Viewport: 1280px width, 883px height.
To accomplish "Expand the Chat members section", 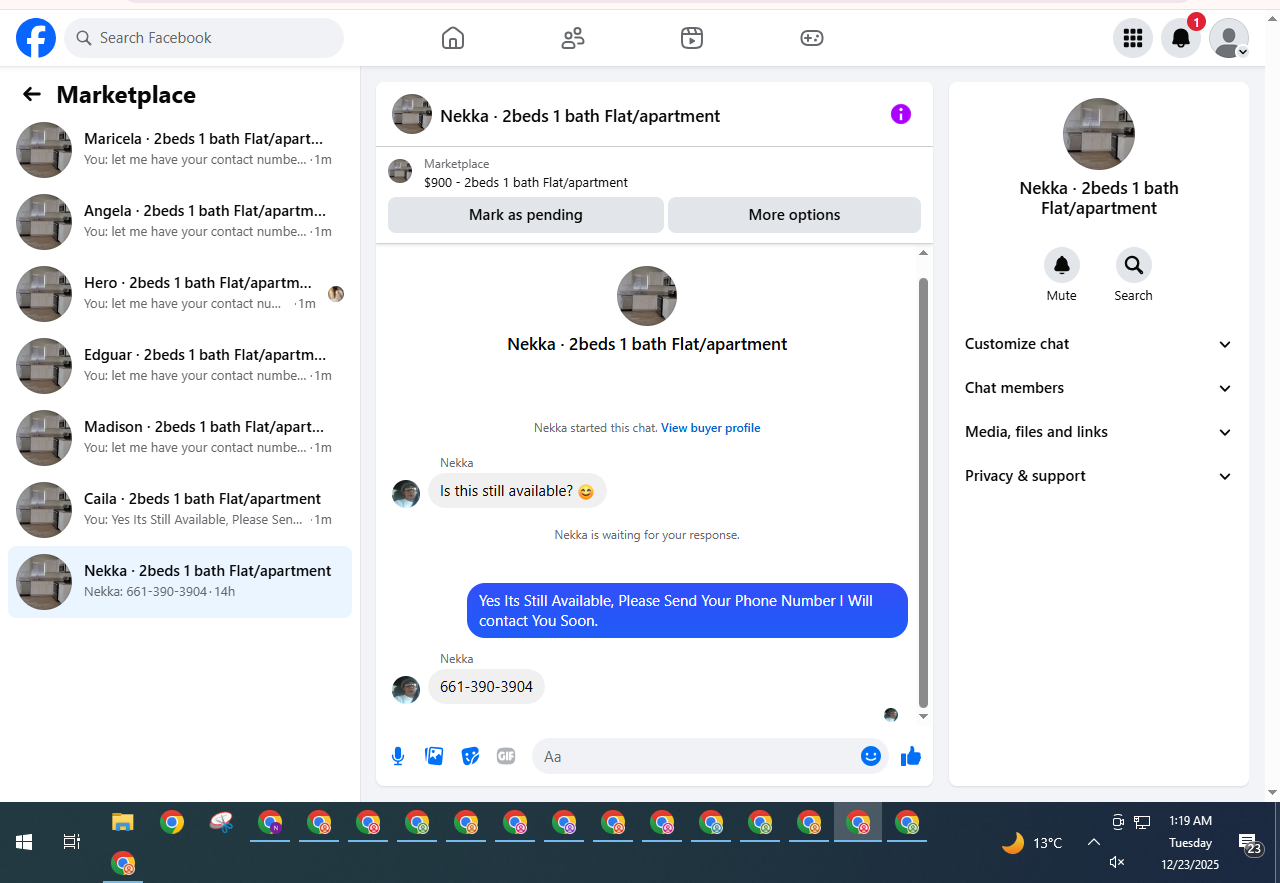I will pyautogui.click(x=1099, y=388).
